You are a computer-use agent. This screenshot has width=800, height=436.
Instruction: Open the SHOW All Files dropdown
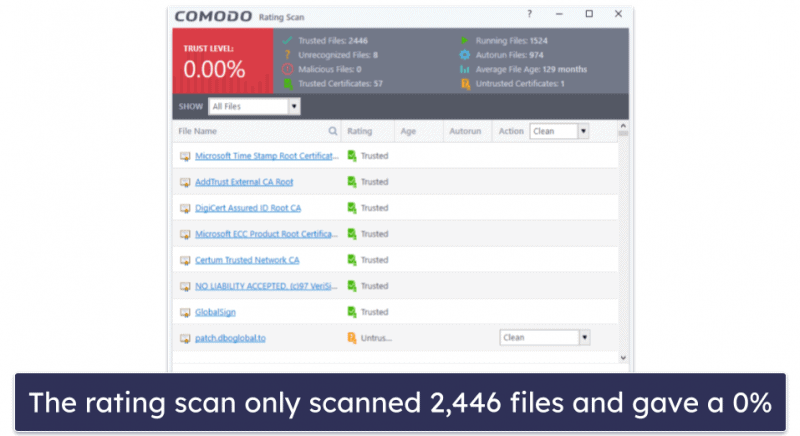coord(254,106)
